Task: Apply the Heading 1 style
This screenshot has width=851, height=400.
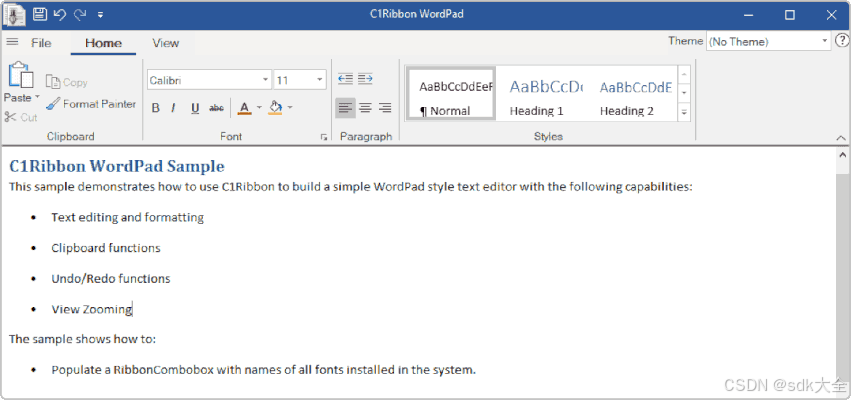Action: 544,93
